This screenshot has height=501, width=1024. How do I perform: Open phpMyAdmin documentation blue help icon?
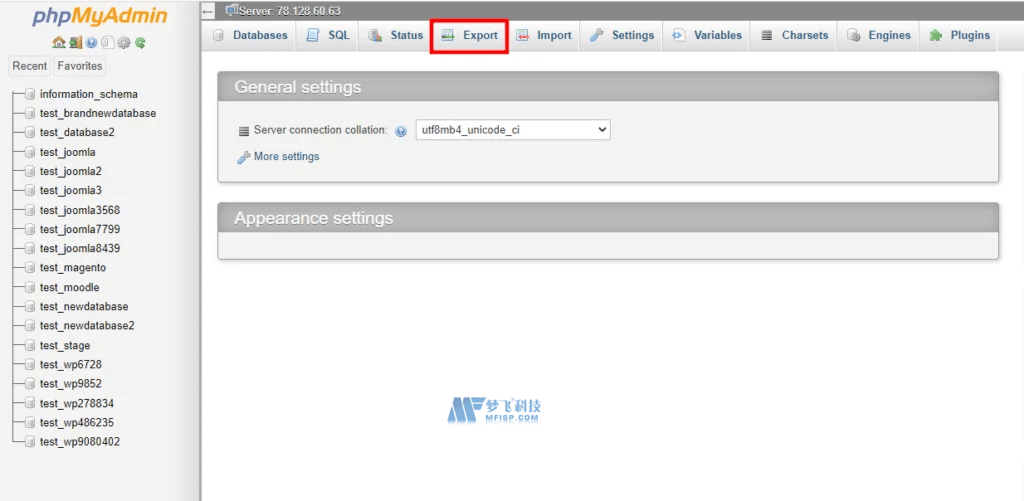(91, 43)
